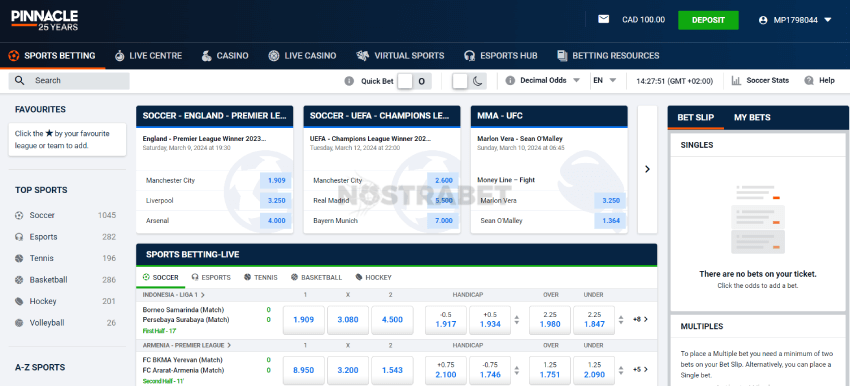Screen dimensions: 850x386
Task: Open the Sports Betting menu
Action: click(x=52, y=55)
